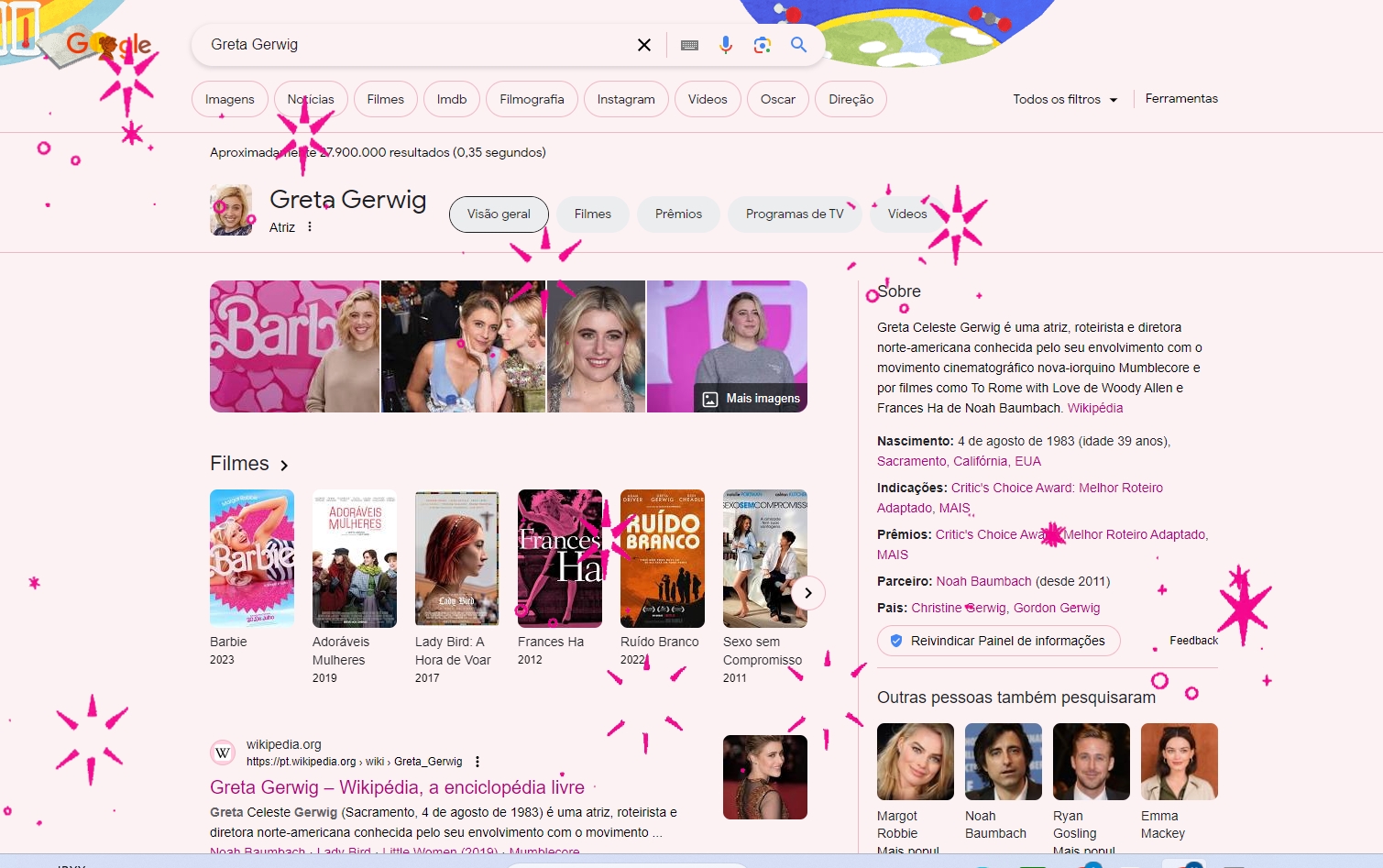Open the Indicações Critic's Choice Award link
1383x868 pixels.
1020,498
